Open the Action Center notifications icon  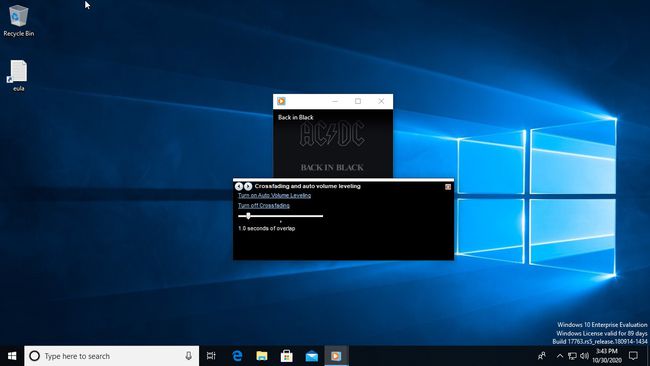(x=633, y=356)
